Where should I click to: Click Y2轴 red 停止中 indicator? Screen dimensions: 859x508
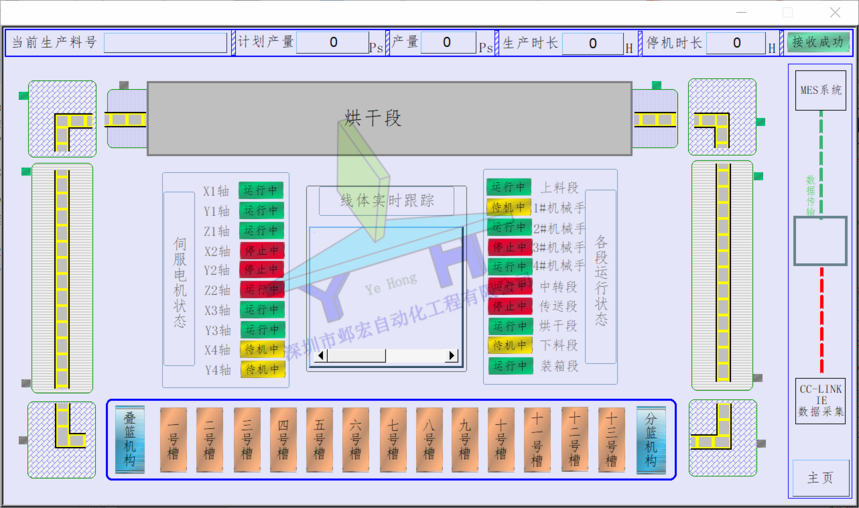262,270
